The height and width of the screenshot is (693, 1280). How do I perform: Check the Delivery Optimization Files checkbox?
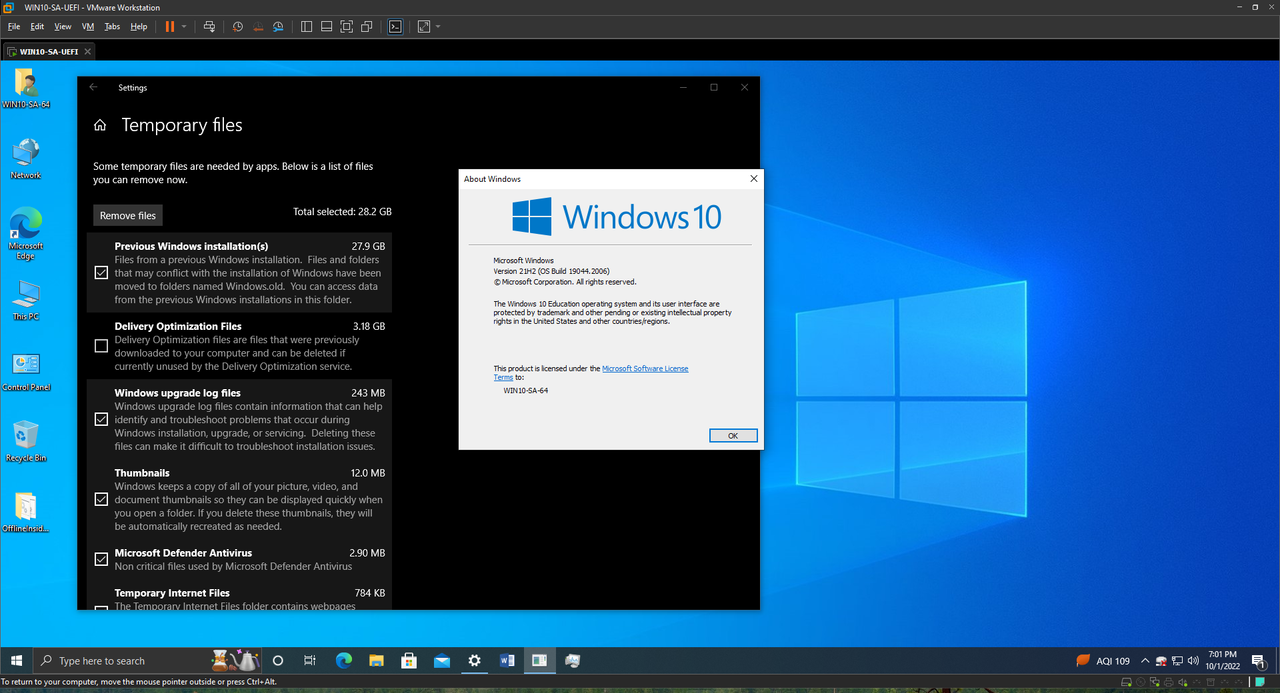(101, 346)
